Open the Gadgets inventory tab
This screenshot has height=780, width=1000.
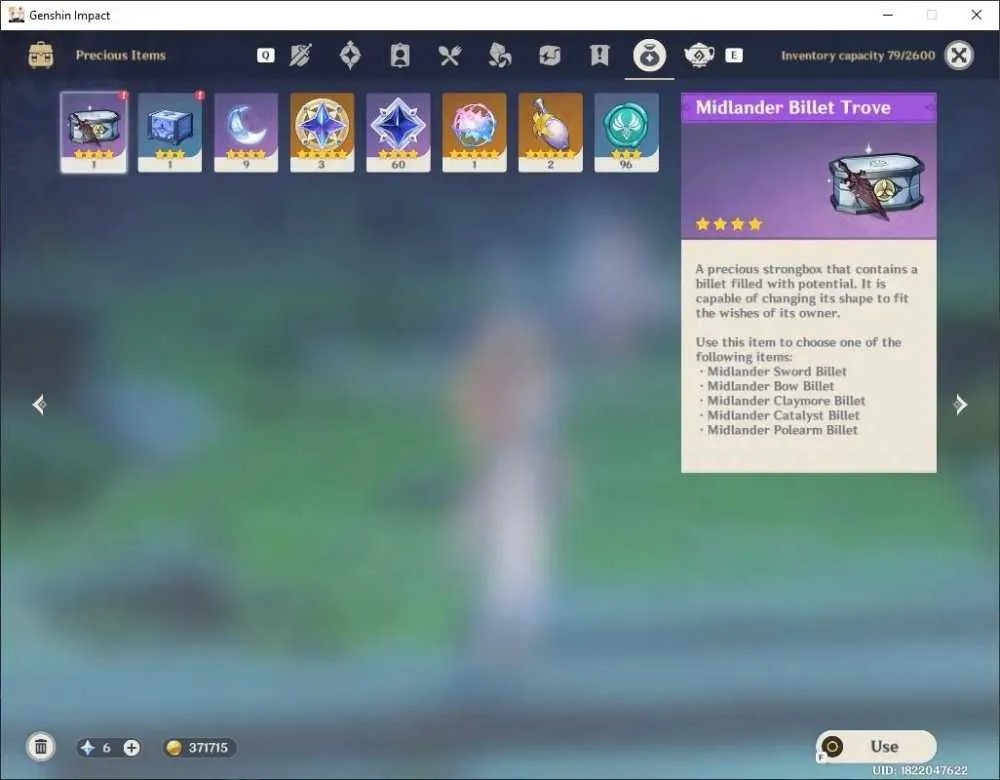coord(549,55)
